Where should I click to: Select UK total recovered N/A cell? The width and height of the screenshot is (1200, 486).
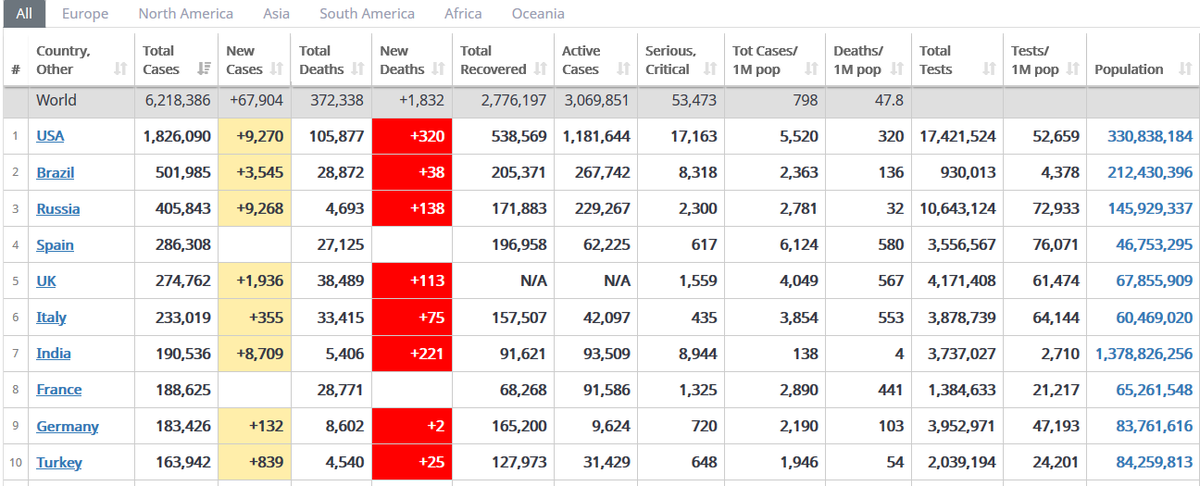coord(503,281)
